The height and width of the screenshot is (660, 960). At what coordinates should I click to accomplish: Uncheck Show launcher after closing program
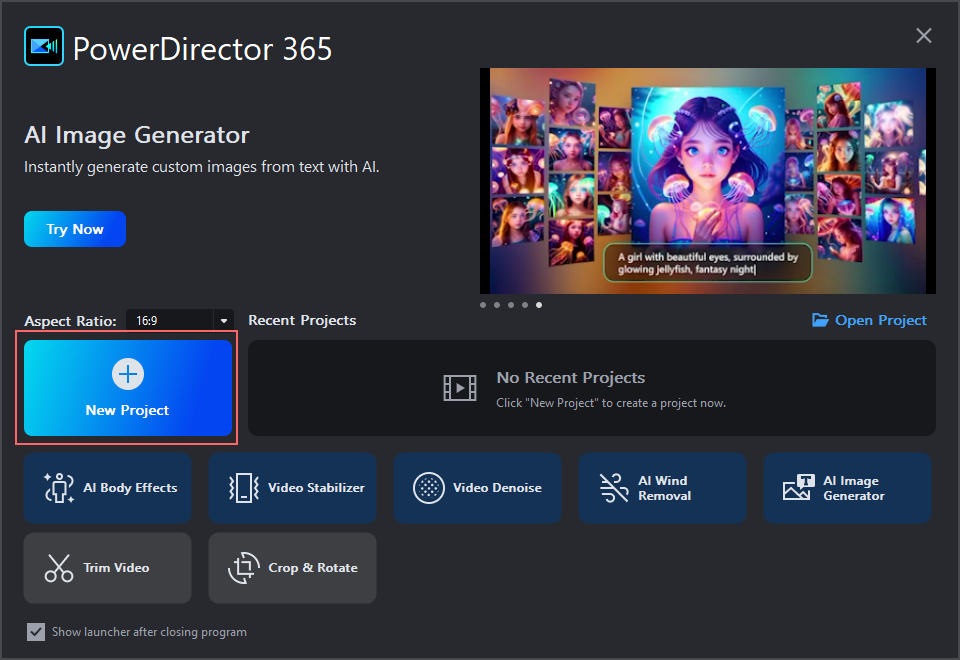coord(36,632)
